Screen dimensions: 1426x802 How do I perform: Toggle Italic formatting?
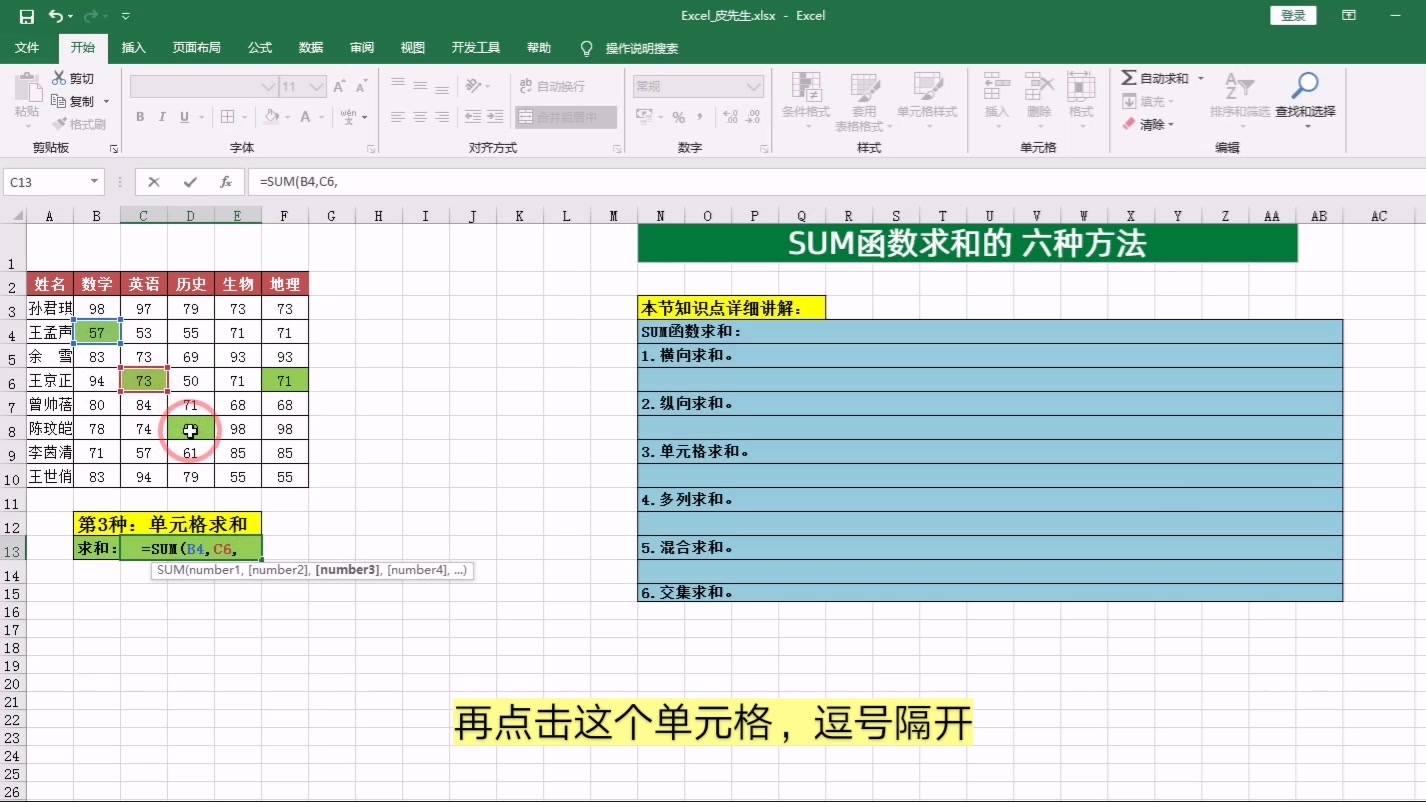(162, 117)
